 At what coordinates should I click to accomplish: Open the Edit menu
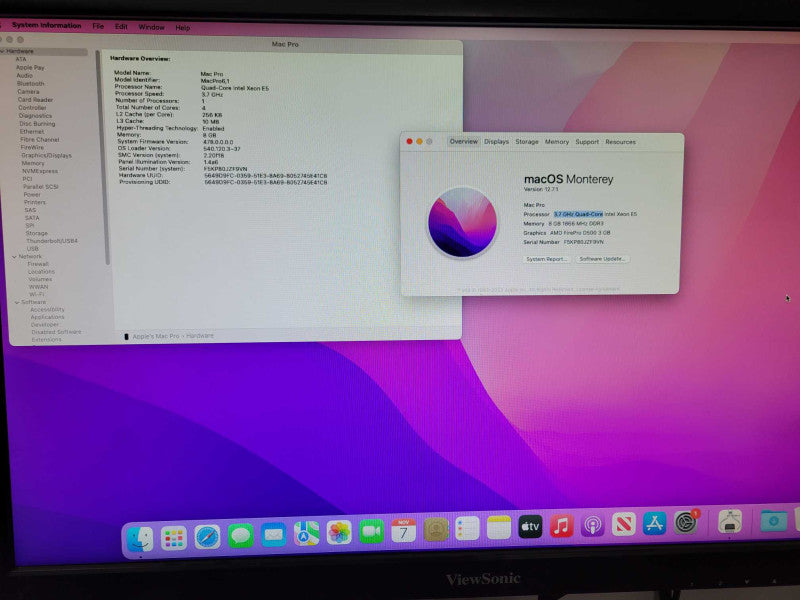(x=121, y=27)
